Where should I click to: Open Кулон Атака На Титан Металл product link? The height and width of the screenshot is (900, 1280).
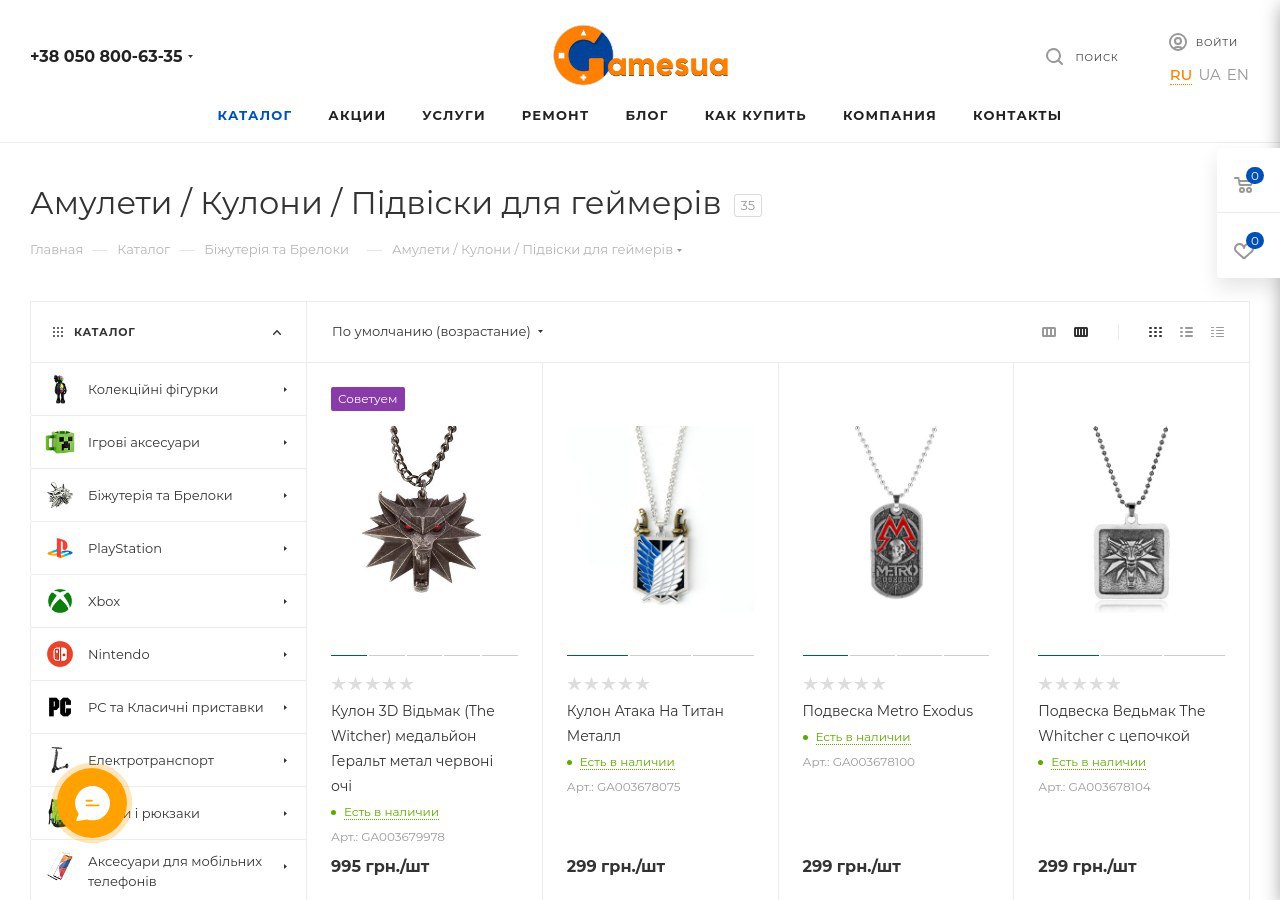pyautogui.click(x=645, y=723)
